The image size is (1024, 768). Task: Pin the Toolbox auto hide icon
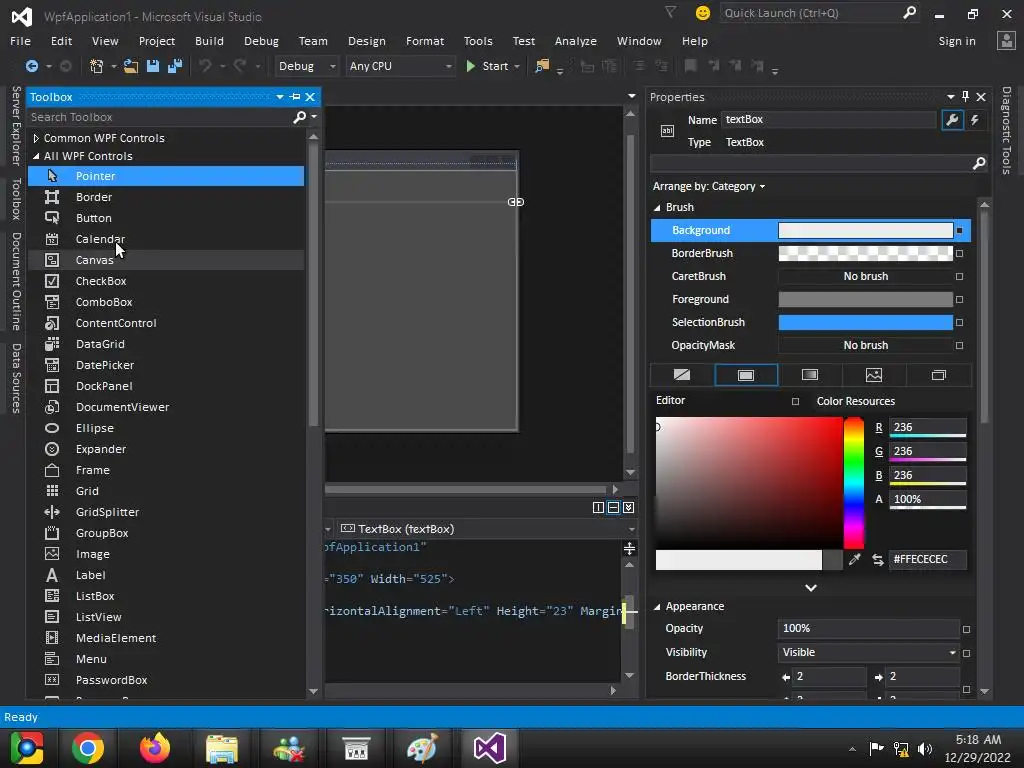click(x=295, y=97)
